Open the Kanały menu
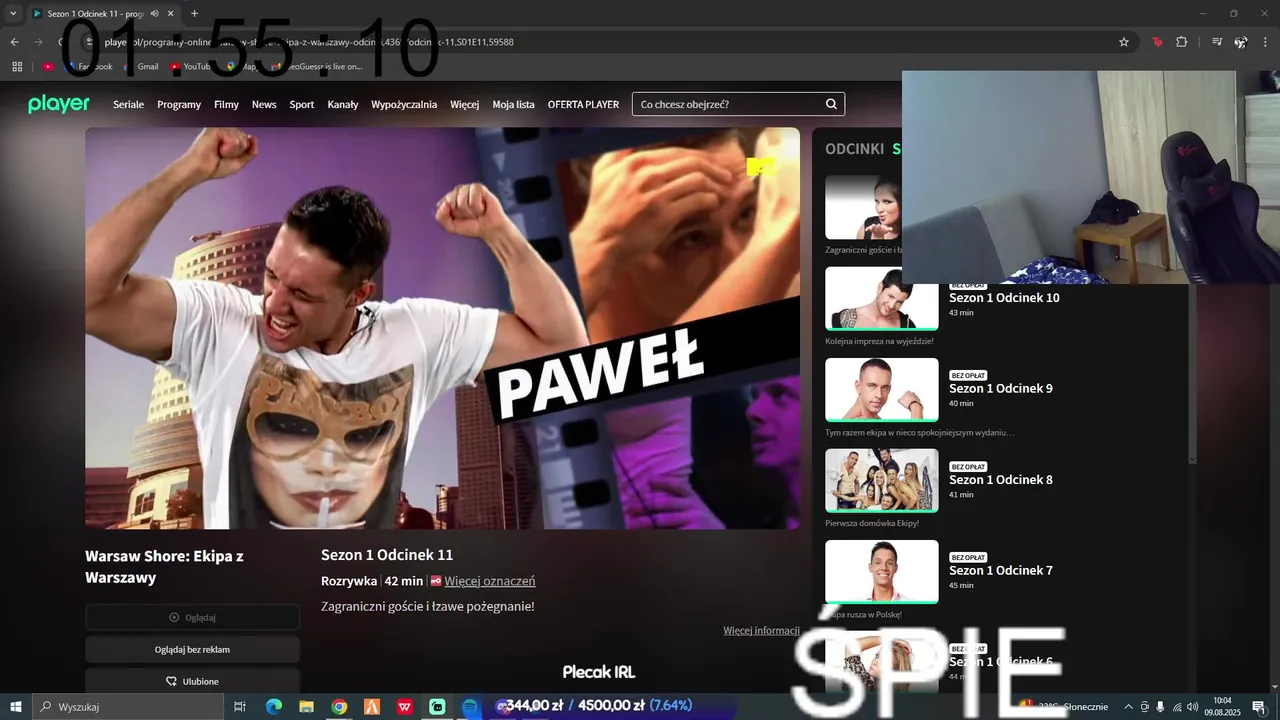Screen dimensions: 1280x720 click(x=343, y=104)
